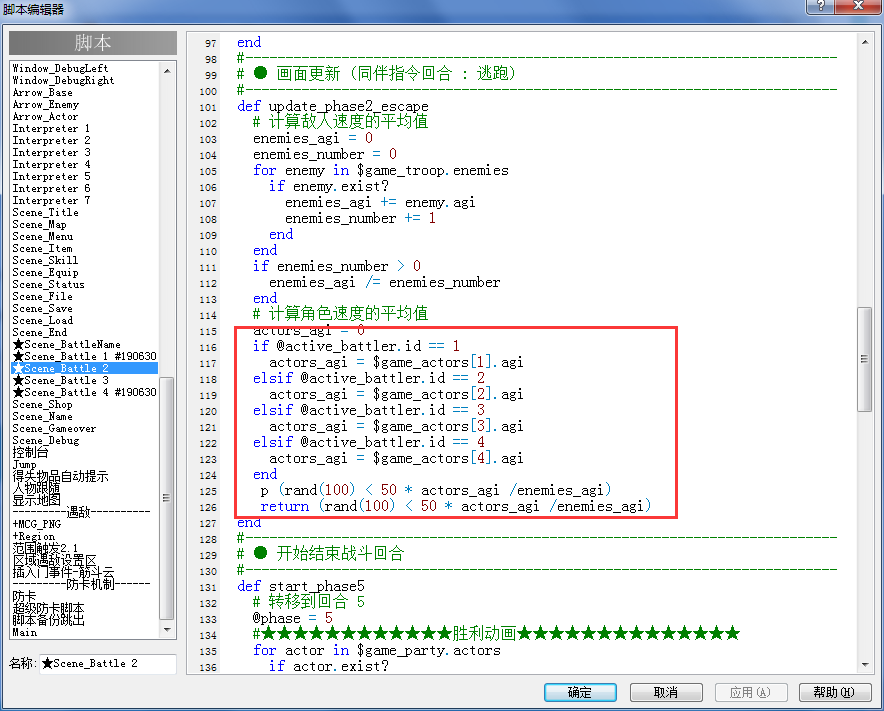Click code editor scroll down arrow

(x=865, y=665)
